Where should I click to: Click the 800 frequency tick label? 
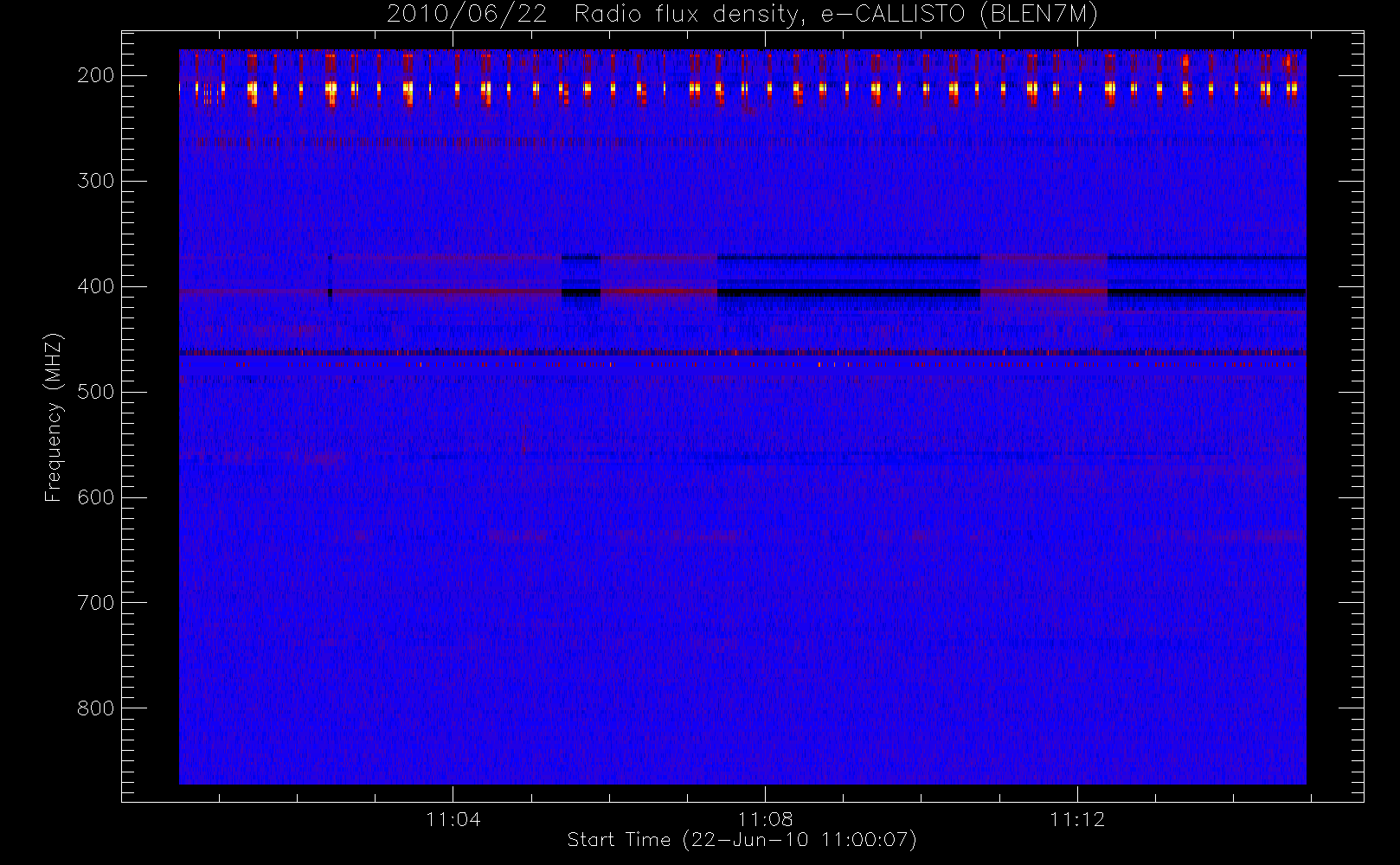(95, 708)
